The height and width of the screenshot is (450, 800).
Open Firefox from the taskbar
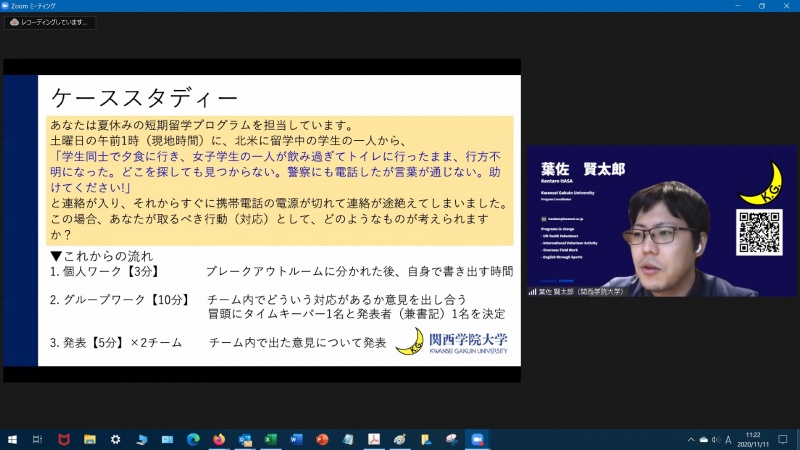pos(219,439)
